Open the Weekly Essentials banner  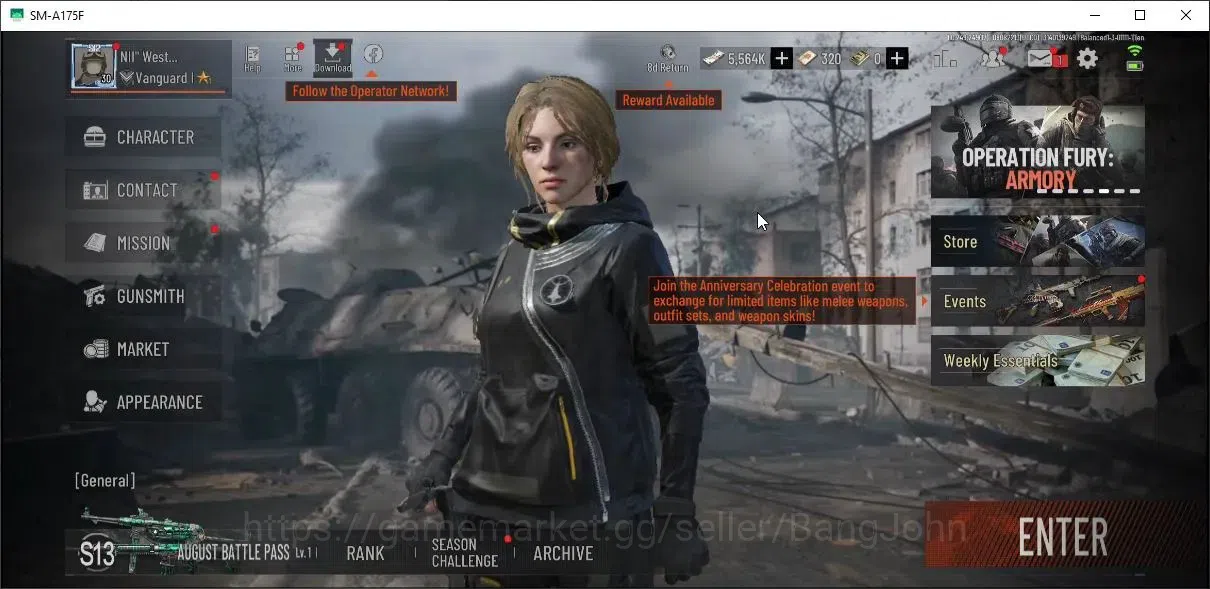[x=1038, y=361]
